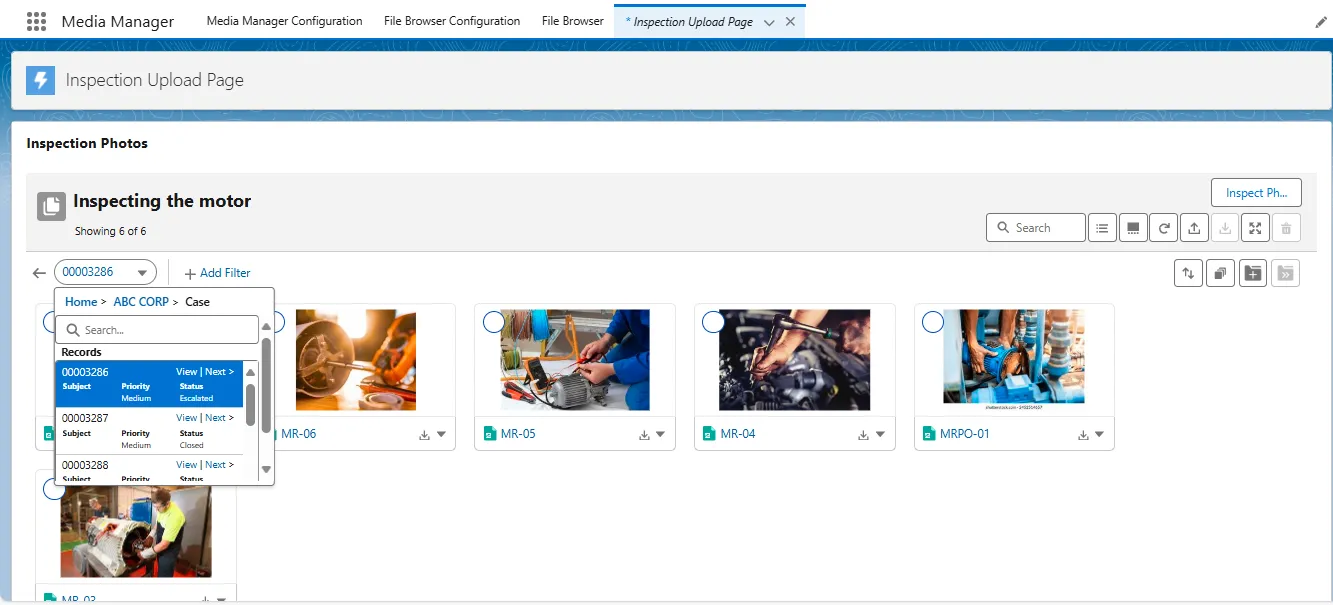Image resolution: width=1333 pixels, height=605 pixels.
Task: Select the MRPO-01 photo checkbox circle
Action: [x=932, y=322]
